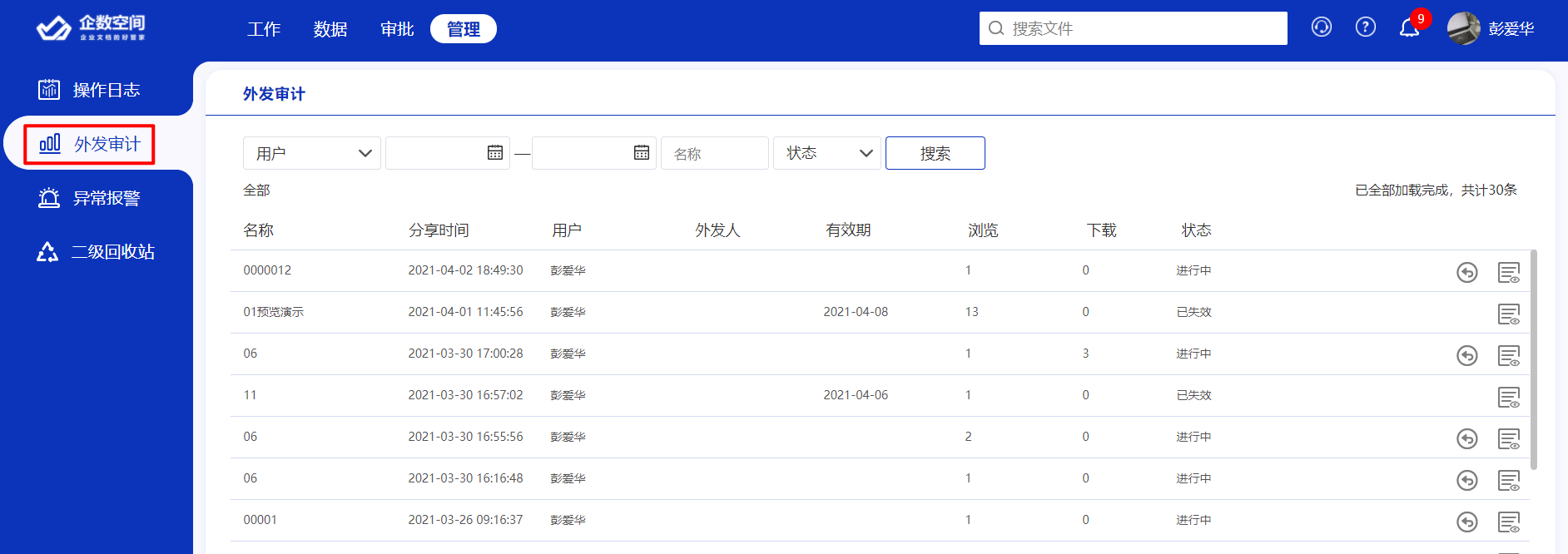Viewport: 1568px width, 554px height.
Task: Click the table vertical scrollbar
Action: (1533, 359)
